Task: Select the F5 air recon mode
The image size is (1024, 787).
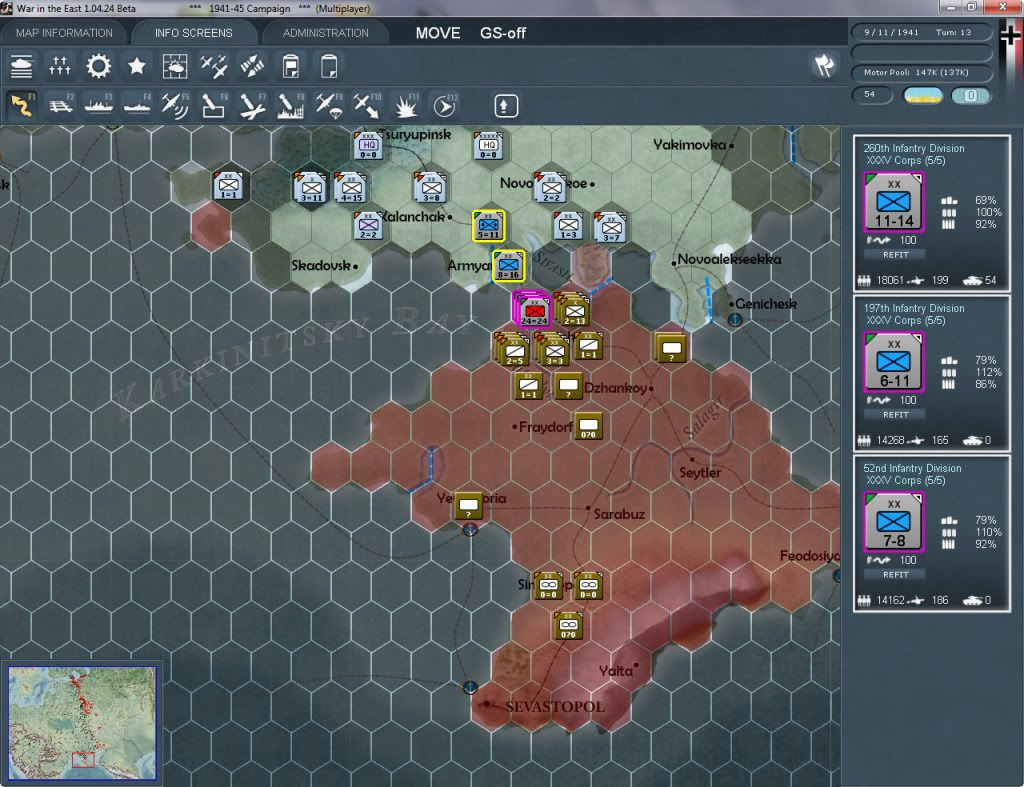Action: 175,106
